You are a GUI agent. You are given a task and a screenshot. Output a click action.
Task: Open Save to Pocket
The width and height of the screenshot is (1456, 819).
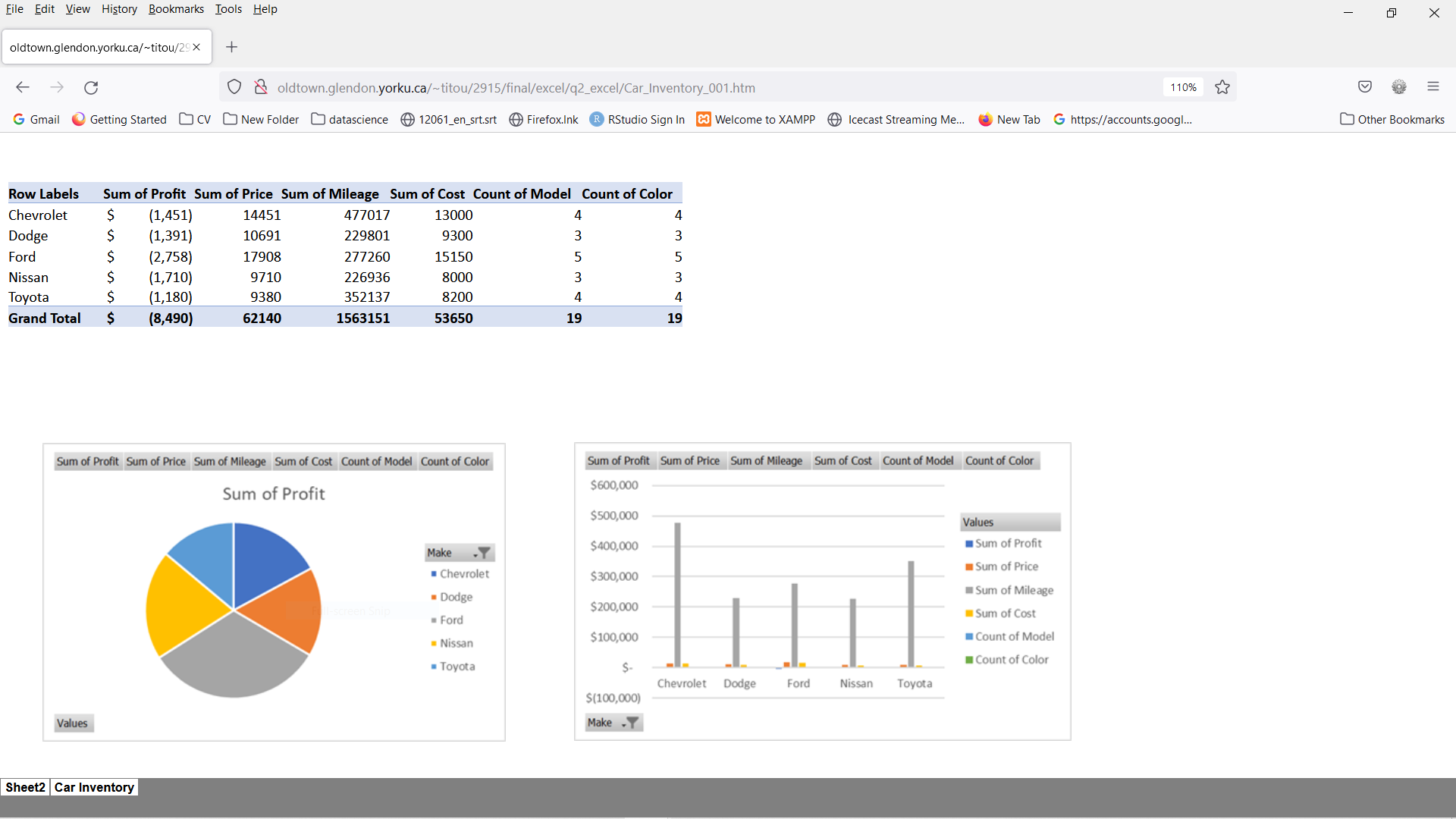[1365, 86]
